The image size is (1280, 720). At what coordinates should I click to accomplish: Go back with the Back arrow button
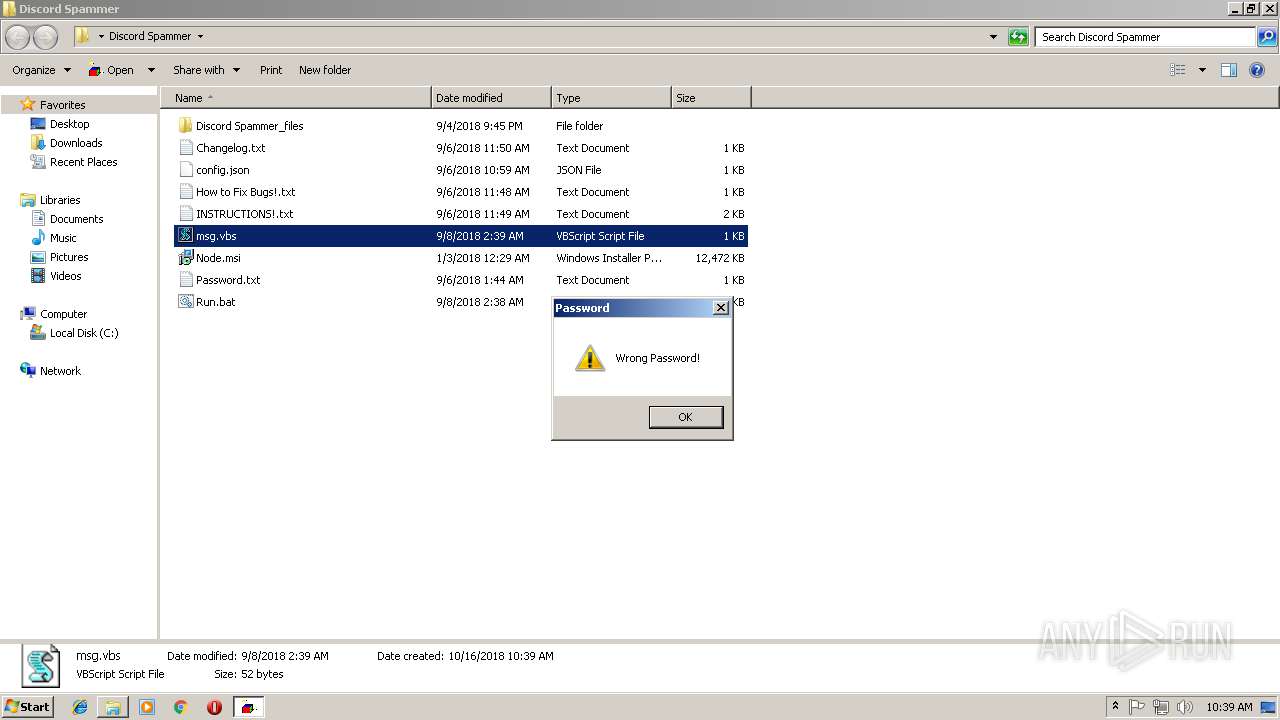click(18, 37)
